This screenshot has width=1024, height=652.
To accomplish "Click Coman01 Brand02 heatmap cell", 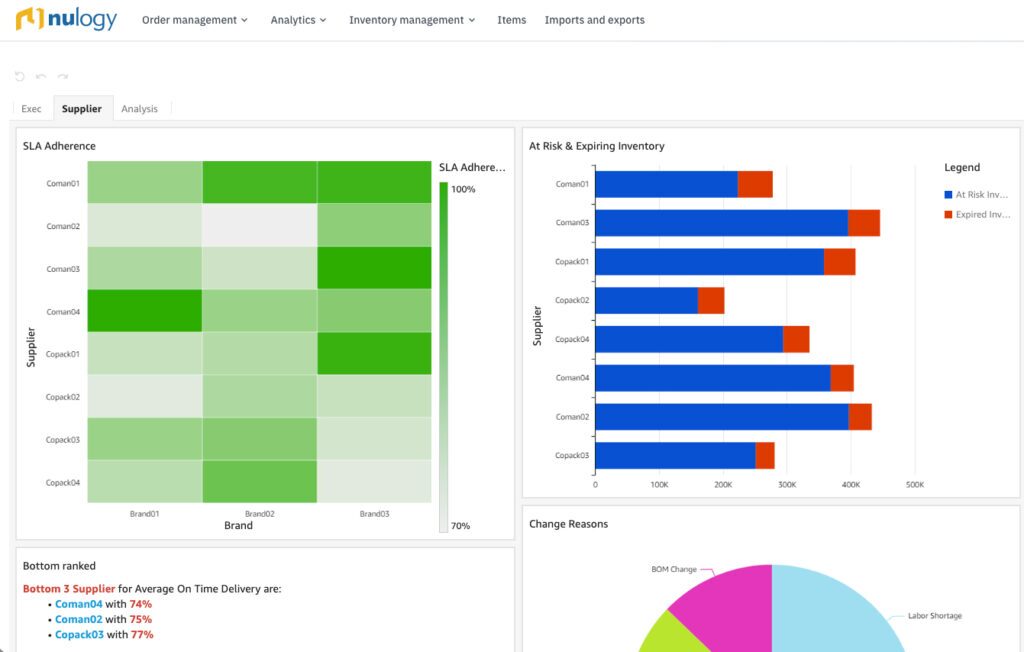I will click(x=259, y=182).
